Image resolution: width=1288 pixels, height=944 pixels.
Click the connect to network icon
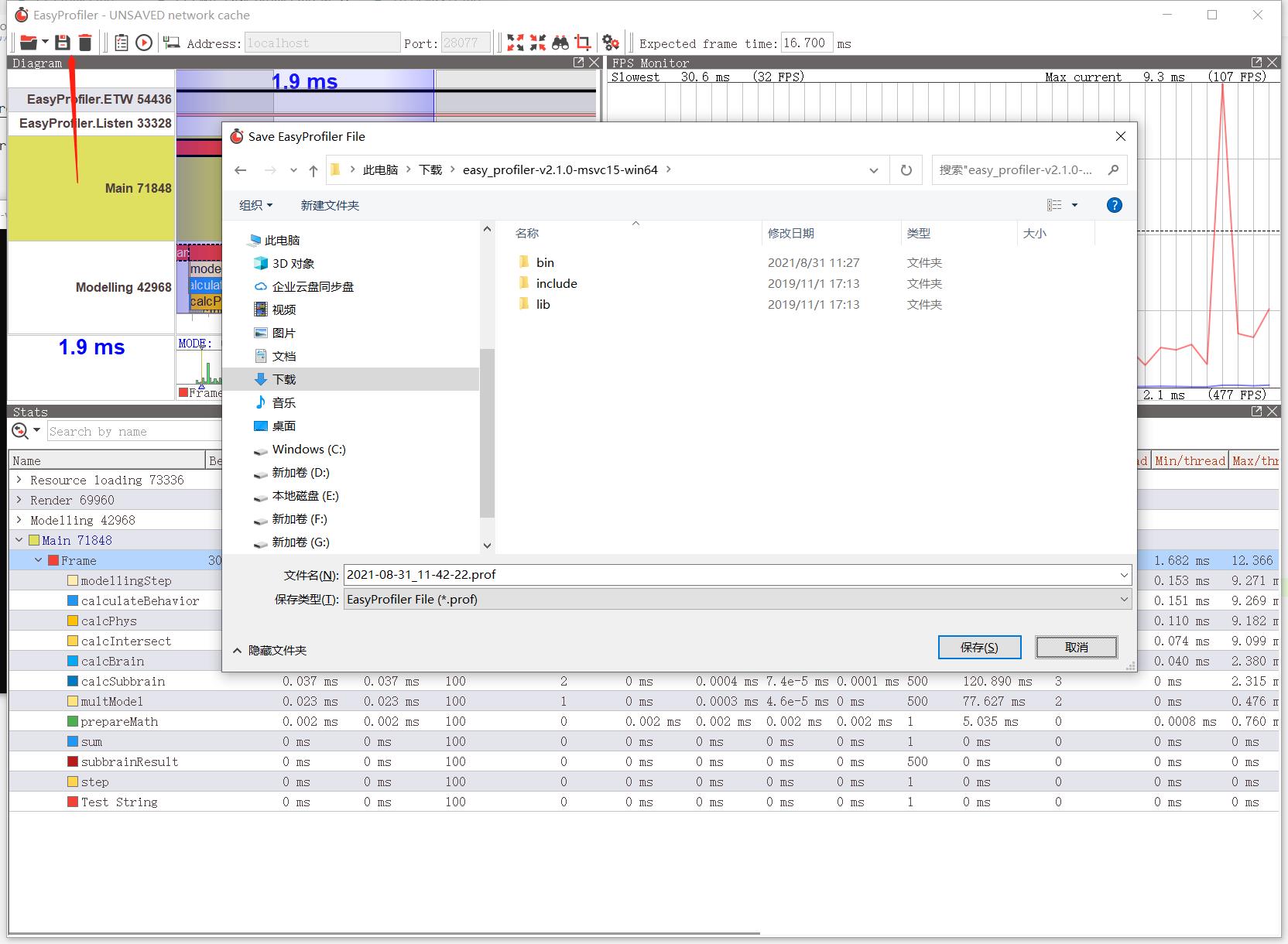pyautogui.click(x=172, y=43)
